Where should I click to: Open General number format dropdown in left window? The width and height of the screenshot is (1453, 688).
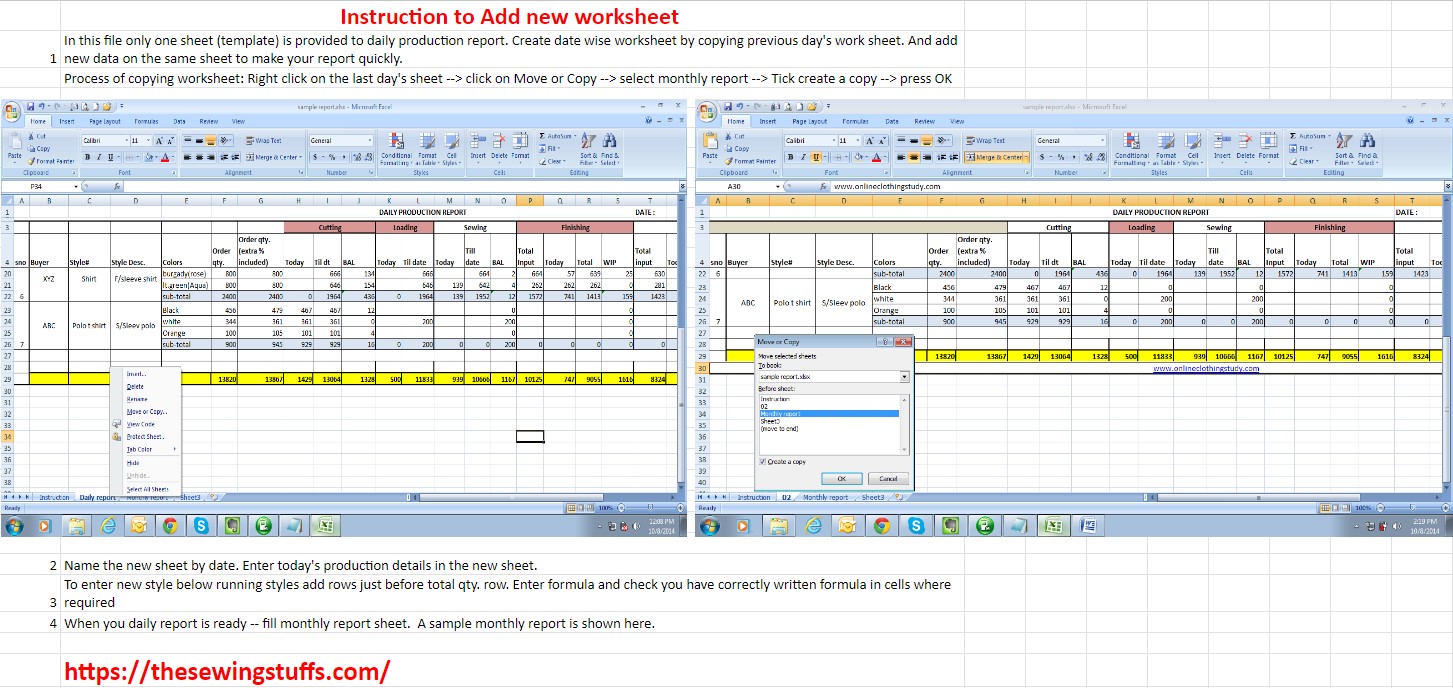click(370, 141)
